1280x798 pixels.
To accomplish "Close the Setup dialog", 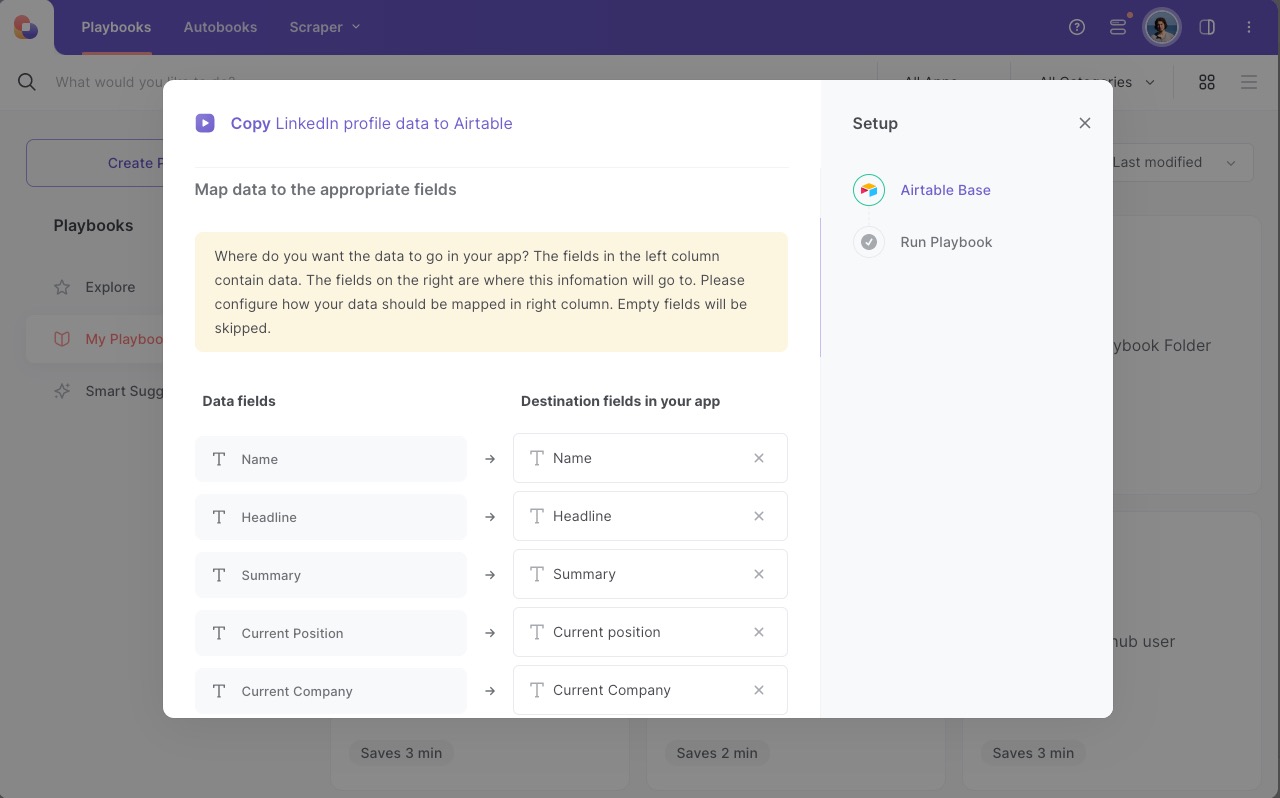I will click(1085, 123).
